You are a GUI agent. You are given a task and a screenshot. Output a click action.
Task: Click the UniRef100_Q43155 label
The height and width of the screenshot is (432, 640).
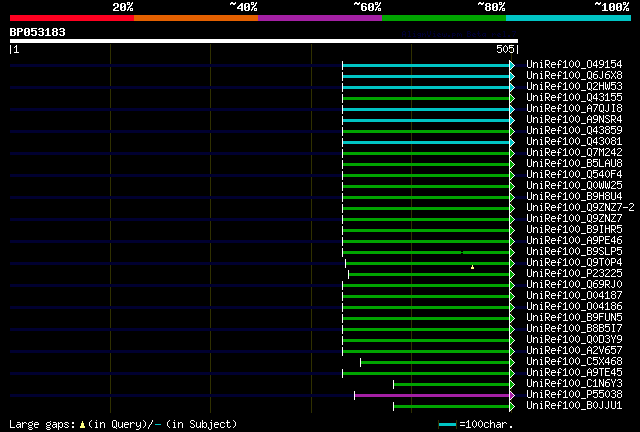click(x=574, y=98)
